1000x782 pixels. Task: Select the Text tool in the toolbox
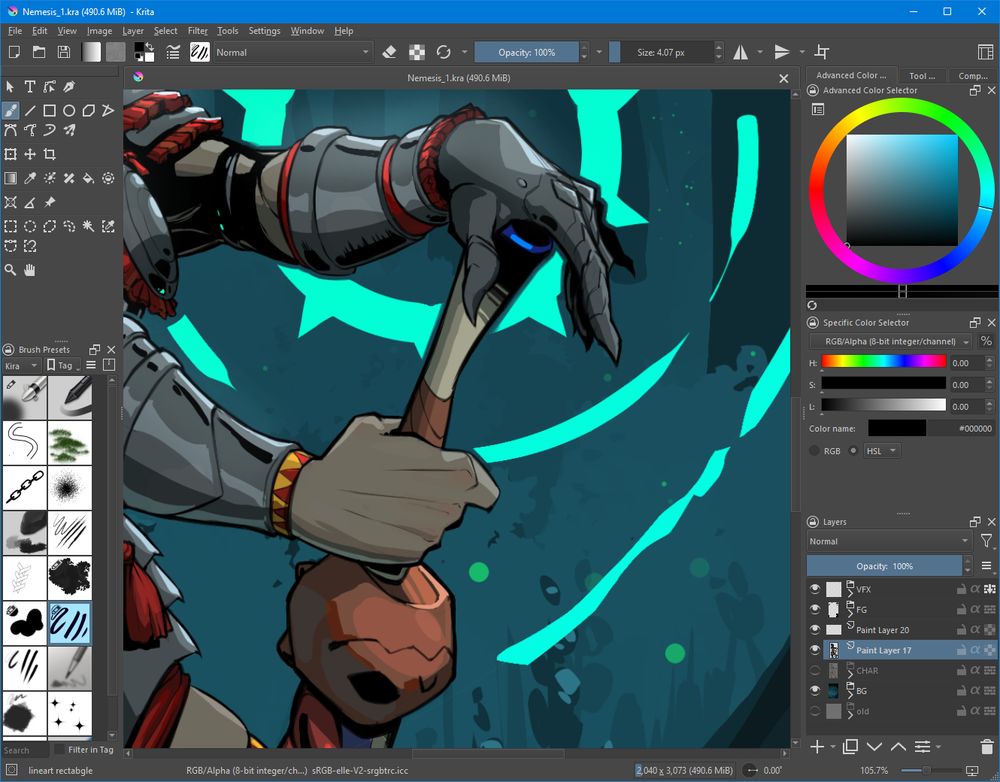pyautogui.click(x=30, y=87)
